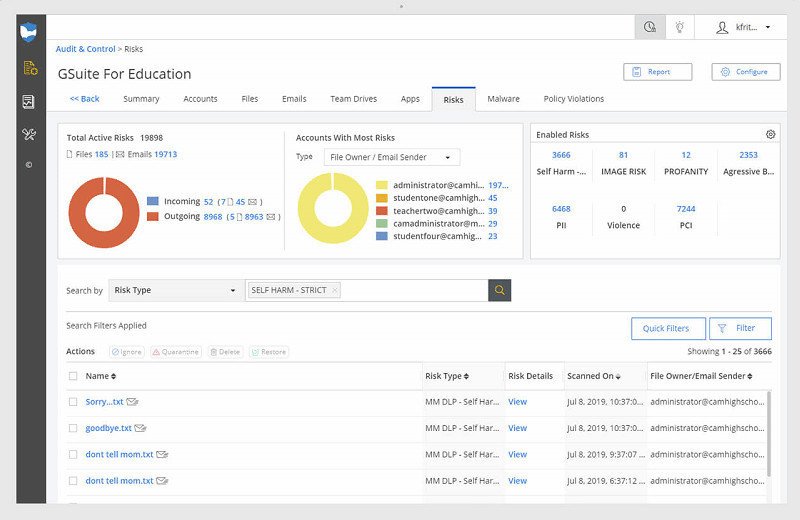Open the wrench and screwdriver tools icon

(29, 135)
